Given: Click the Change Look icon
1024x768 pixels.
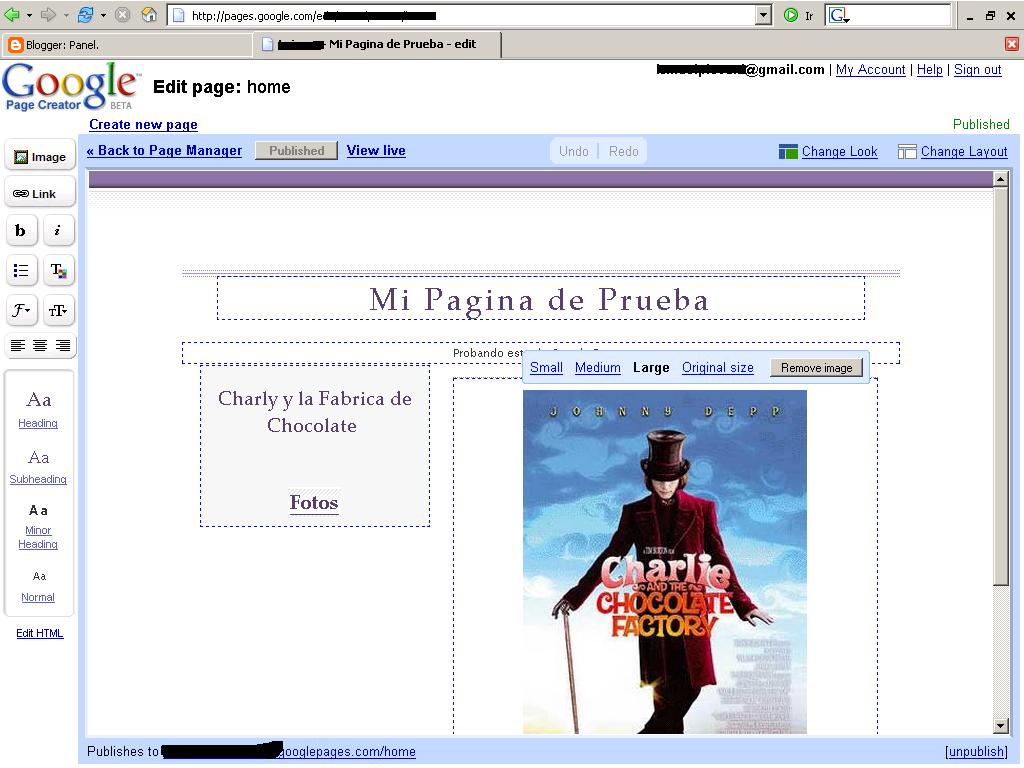Looking at the screenshot, I should [788, 152].
